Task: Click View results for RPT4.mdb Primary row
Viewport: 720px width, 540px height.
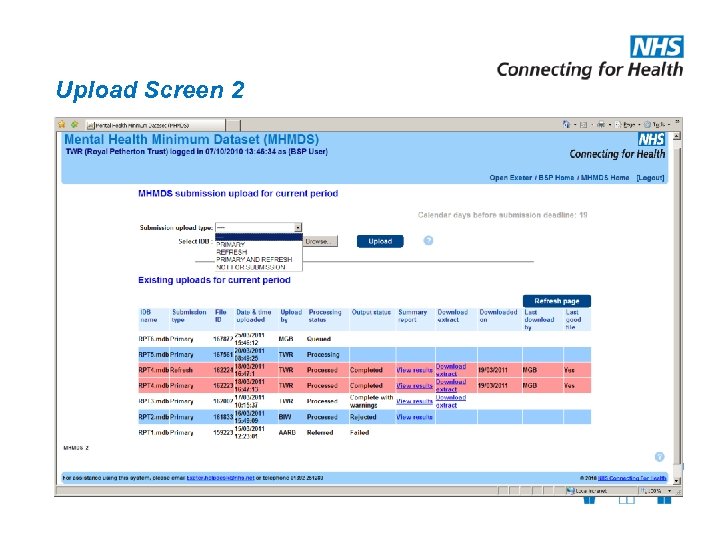Action: coord(414,386)
